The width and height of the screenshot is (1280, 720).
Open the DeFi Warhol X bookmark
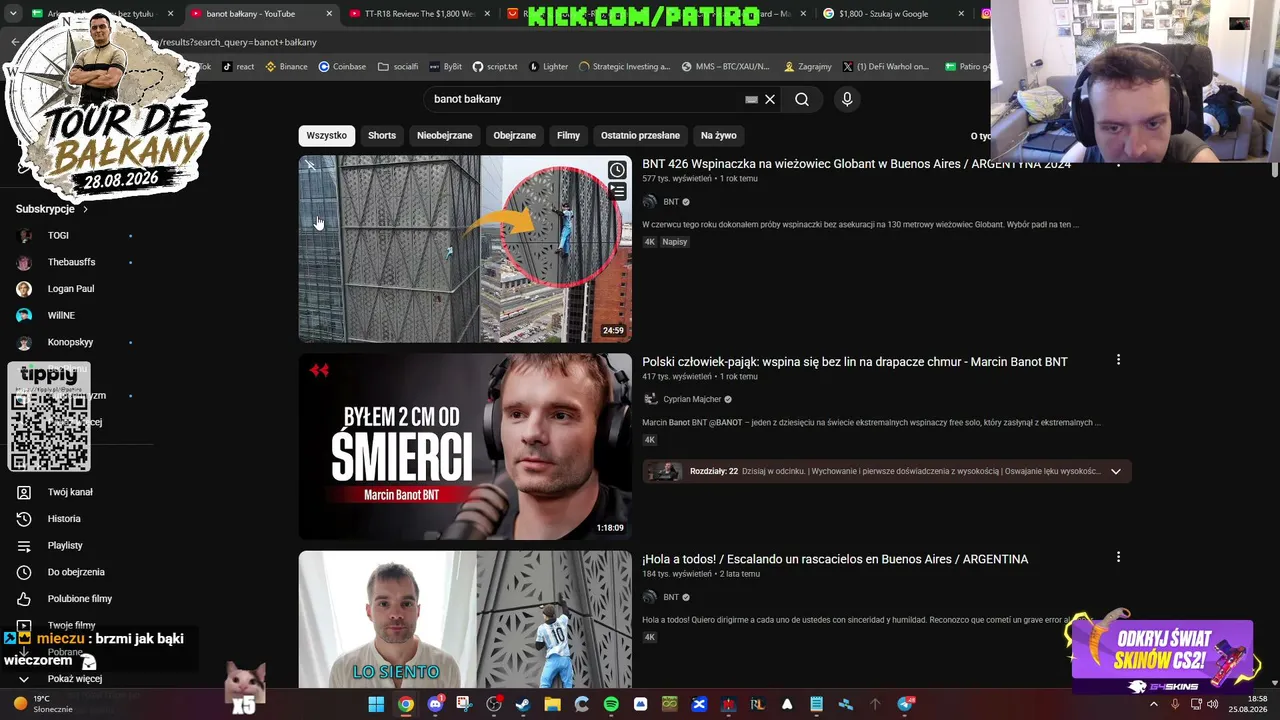click(886, 67)
